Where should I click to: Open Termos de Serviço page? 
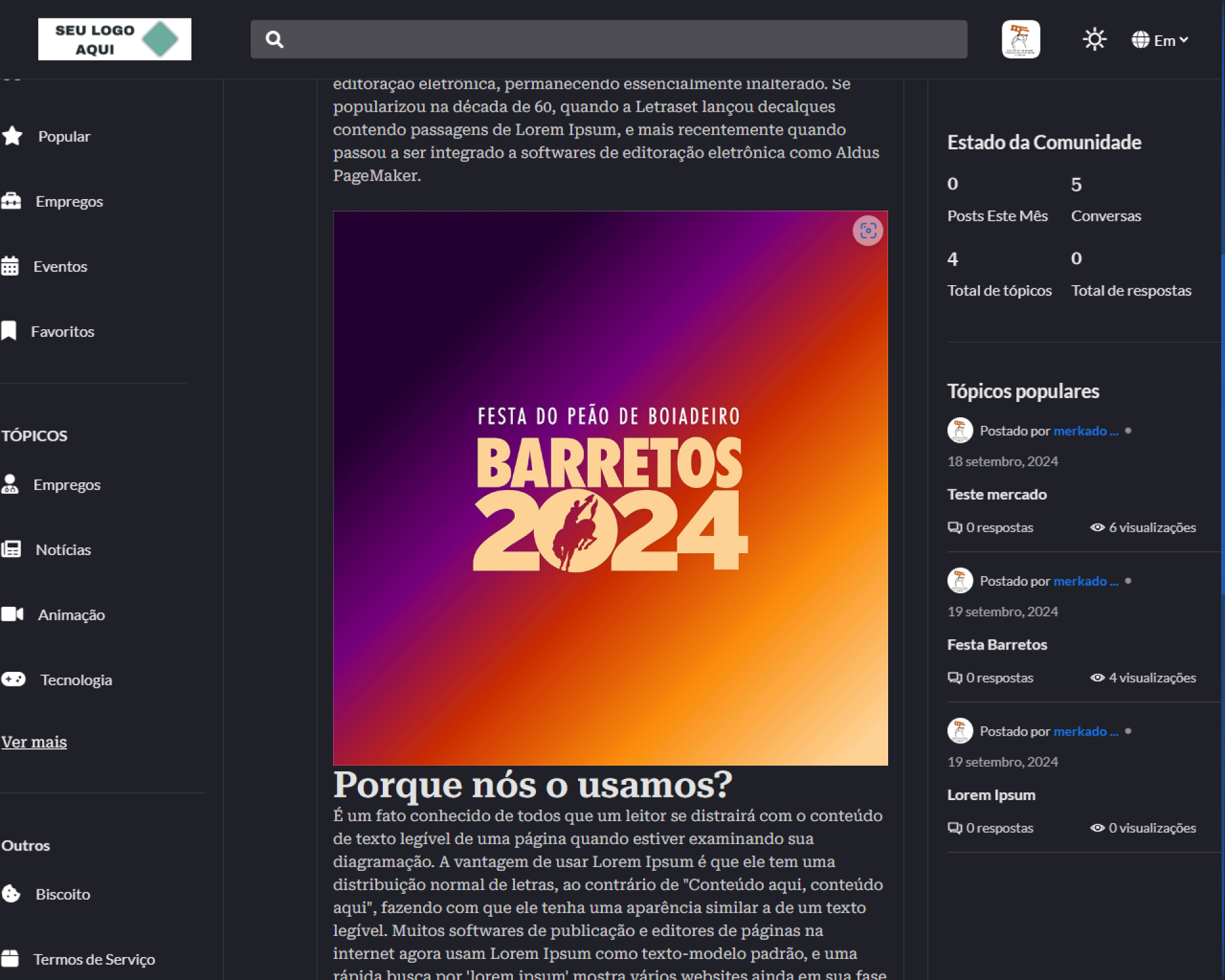click(93, 959)
